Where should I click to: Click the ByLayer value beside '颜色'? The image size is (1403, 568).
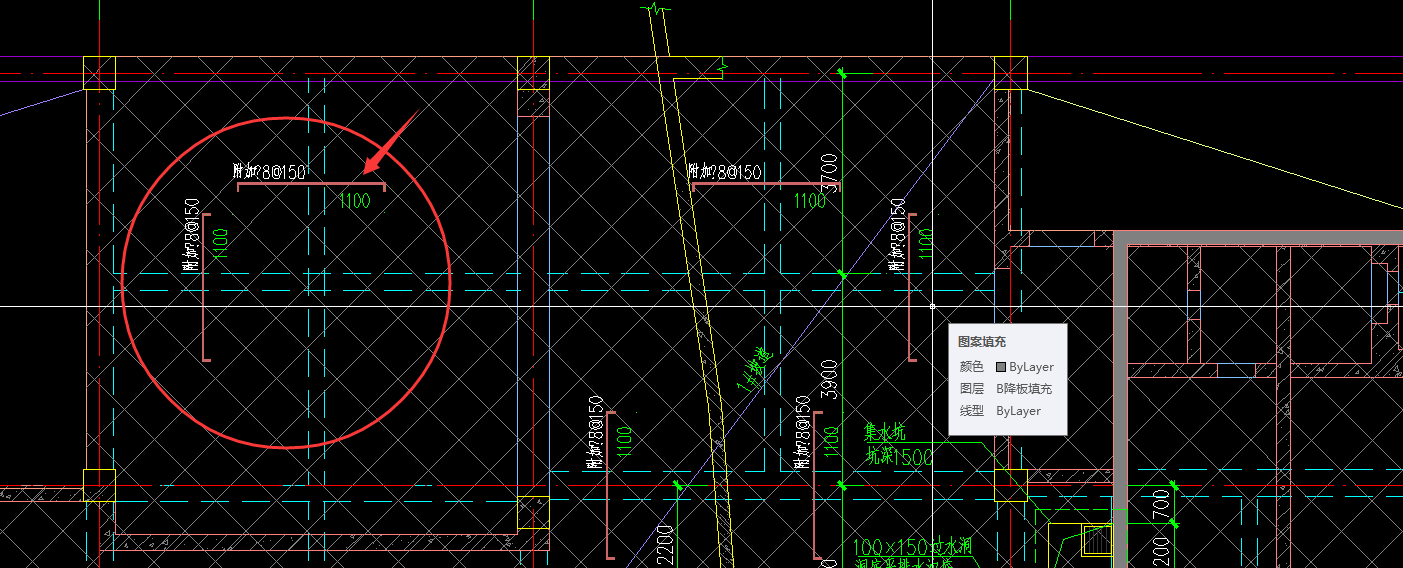coord(1031,367)
